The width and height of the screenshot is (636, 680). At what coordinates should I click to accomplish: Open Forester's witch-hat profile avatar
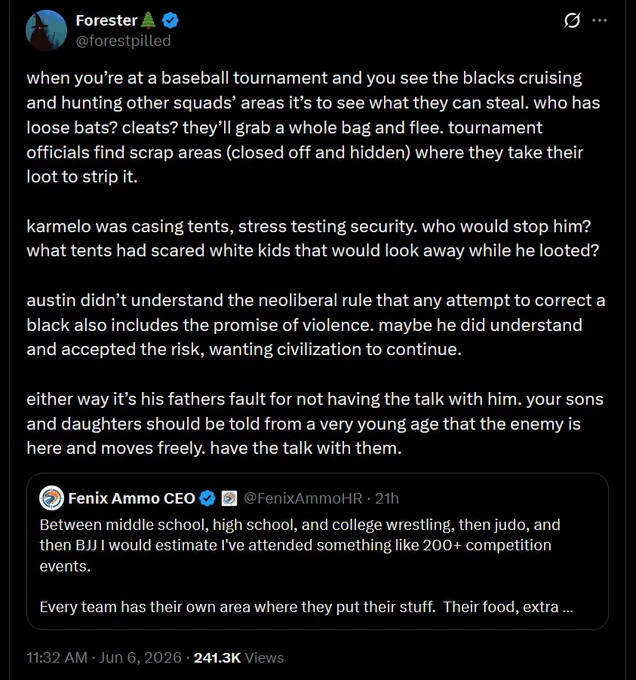(46, 30)
